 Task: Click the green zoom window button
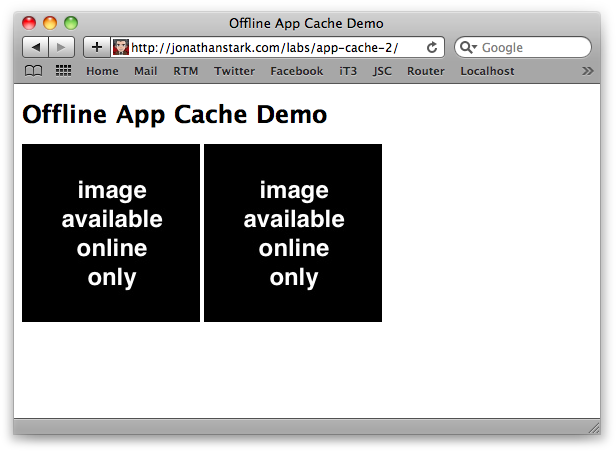pos(71,23)
